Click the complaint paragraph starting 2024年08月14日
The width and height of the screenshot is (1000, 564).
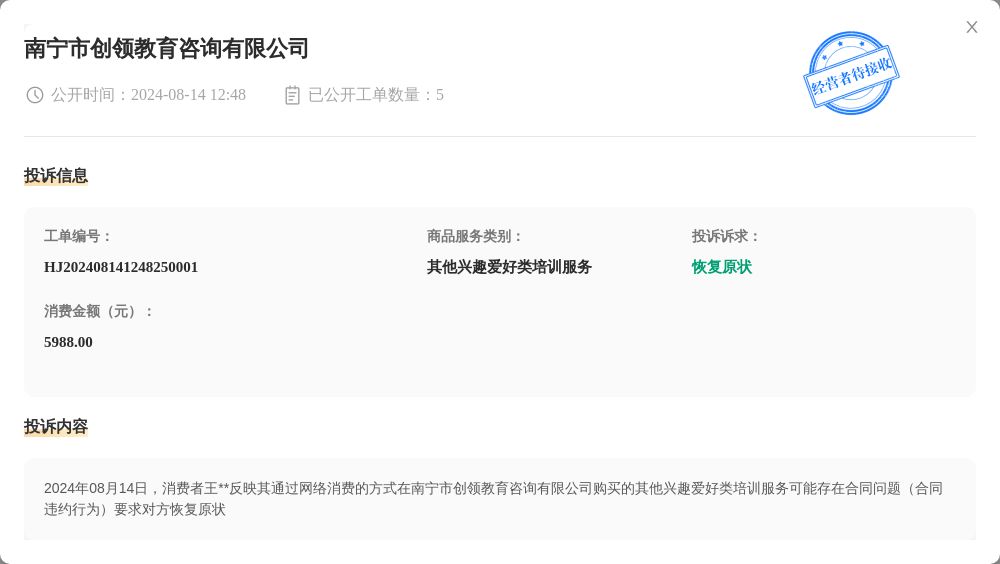(x=494, y=499)
